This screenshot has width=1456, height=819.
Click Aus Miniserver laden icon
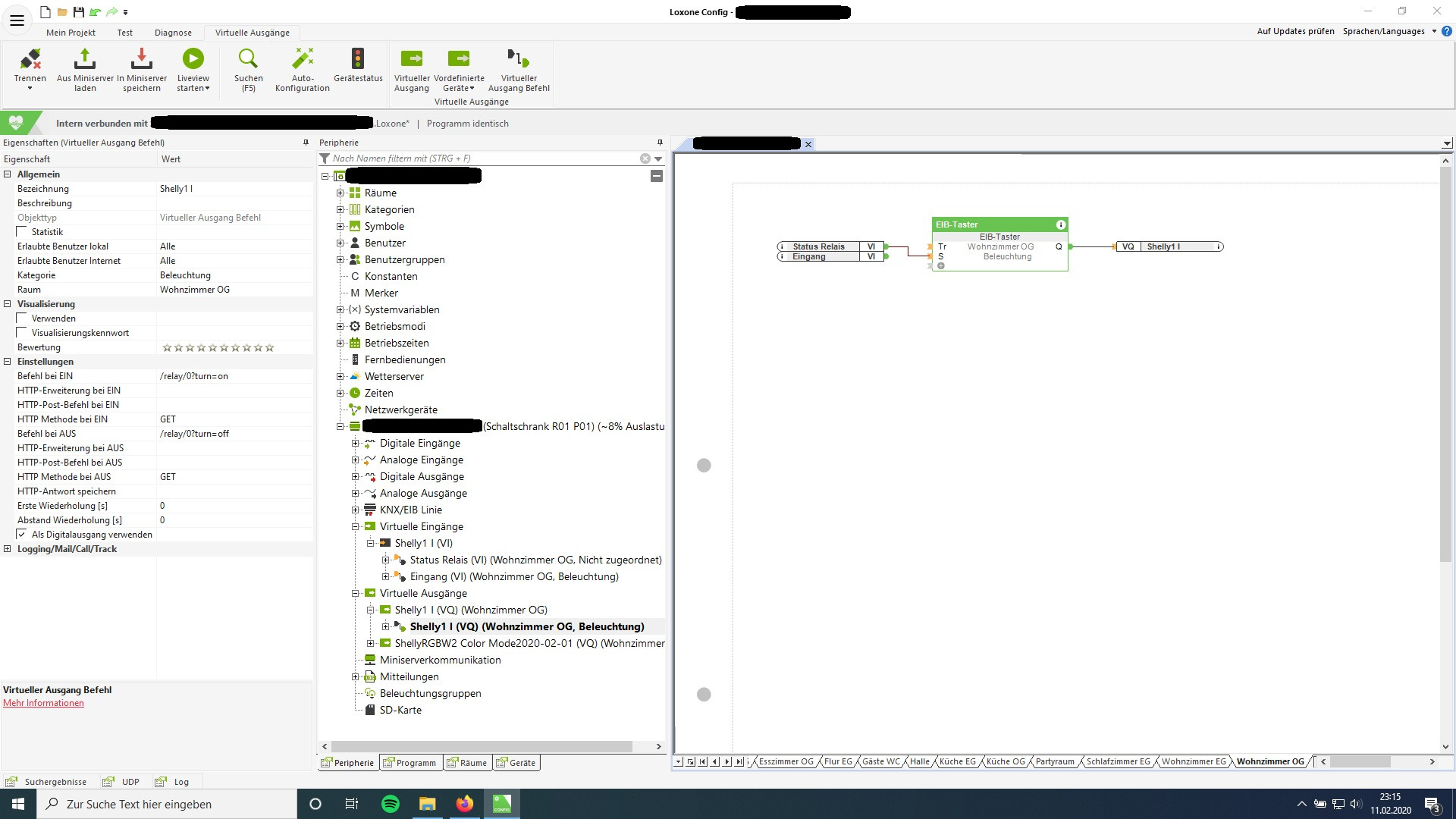click(x=85, y=59)
